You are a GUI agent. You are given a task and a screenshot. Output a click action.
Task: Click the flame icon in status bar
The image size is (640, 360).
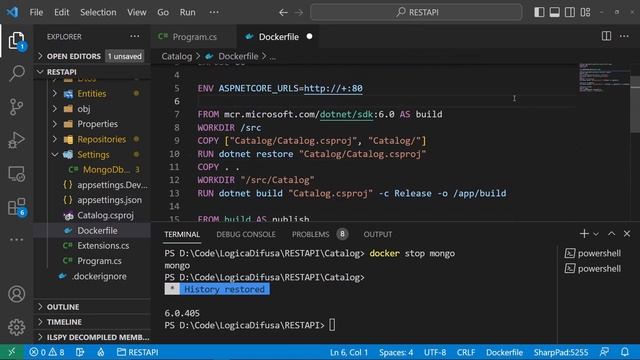(x=100, y=352)
